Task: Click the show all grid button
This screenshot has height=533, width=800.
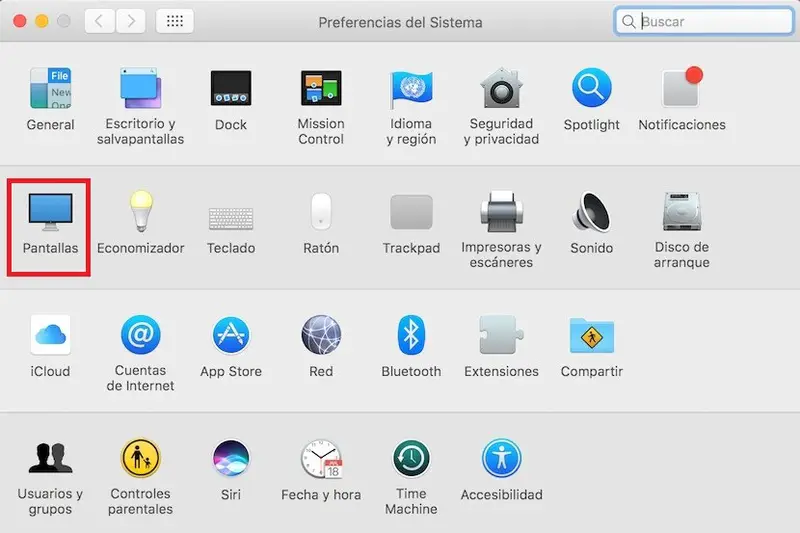Action: [x=174, y=21]
